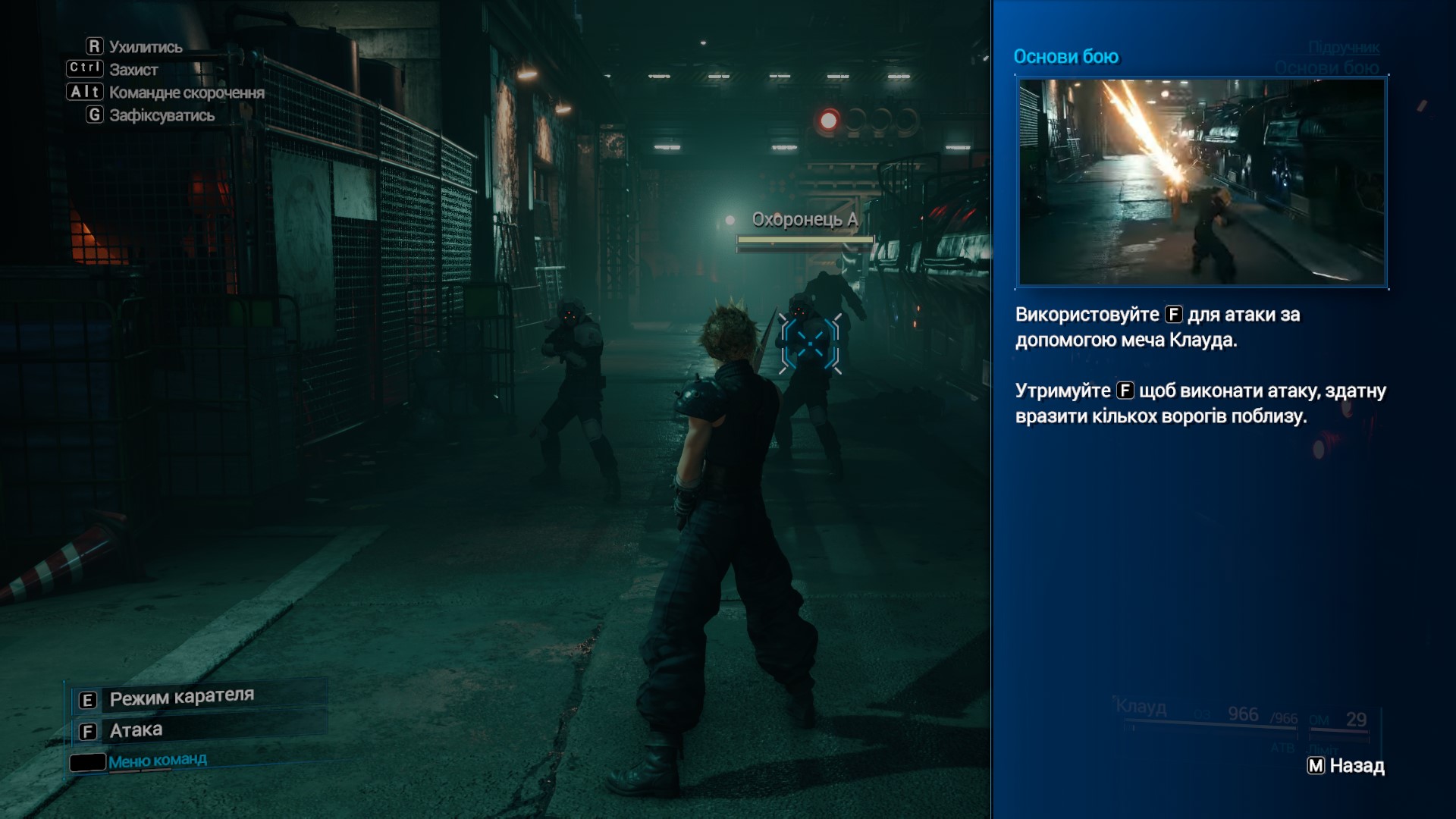The image size is (1456, 819).
Task: Click the inline F key after Утримуйте
Action: 1125,391
